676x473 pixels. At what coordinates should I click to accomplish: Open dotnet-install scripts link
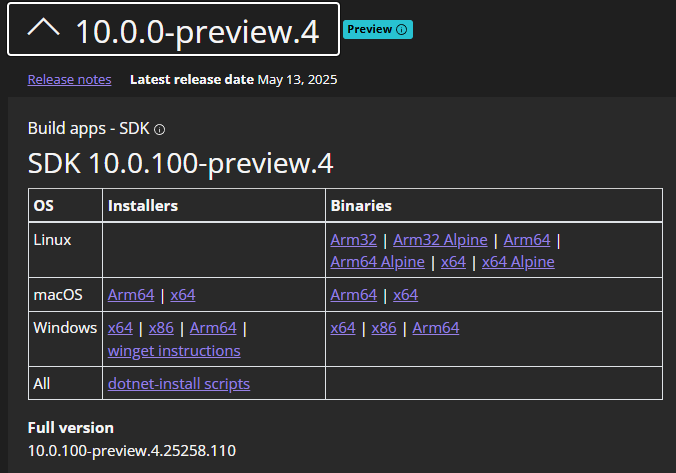(x=179, y=384)
